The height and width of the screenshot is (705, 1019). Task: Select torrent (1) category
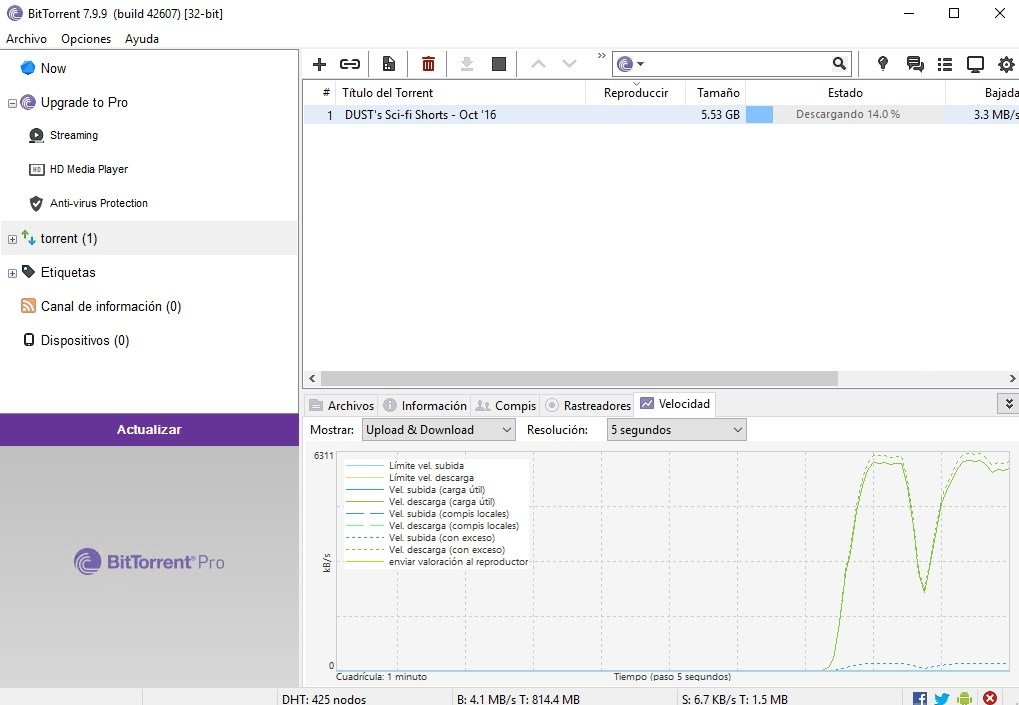coord(69,238)
